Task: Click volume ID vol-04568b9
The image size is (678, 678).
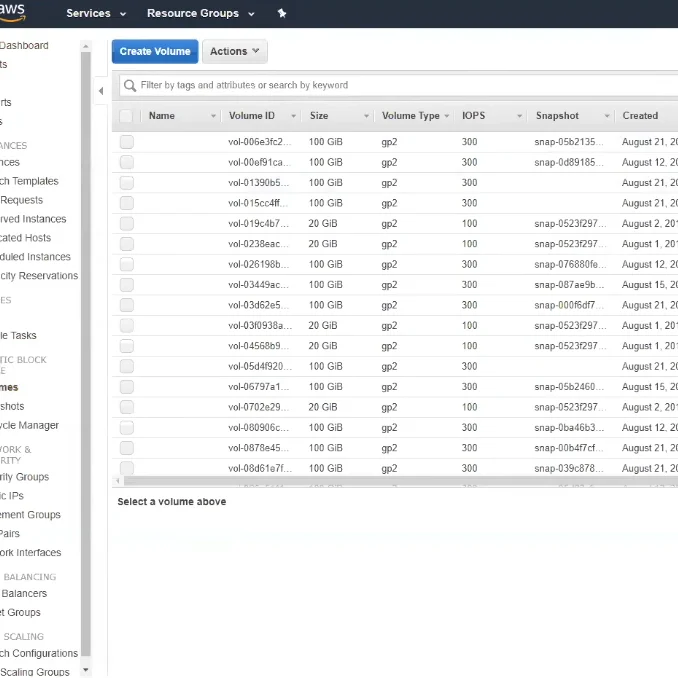Action: [259, 346]
